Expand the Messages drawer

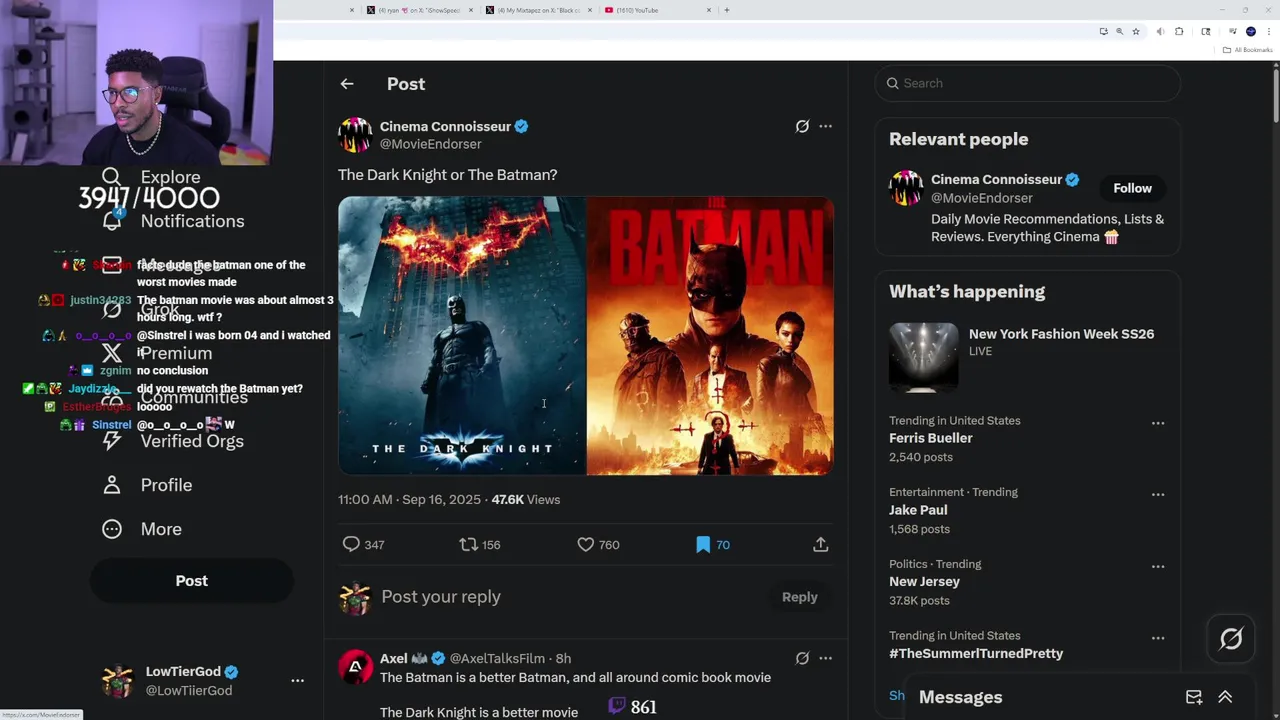[x=1225, y=697]
